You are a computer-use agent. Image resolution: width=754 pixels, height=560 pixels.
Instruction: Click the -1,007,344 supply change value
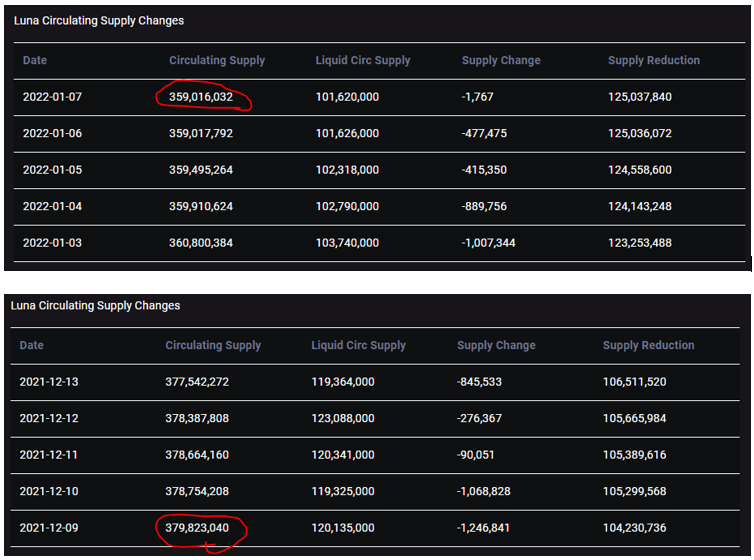491,243
